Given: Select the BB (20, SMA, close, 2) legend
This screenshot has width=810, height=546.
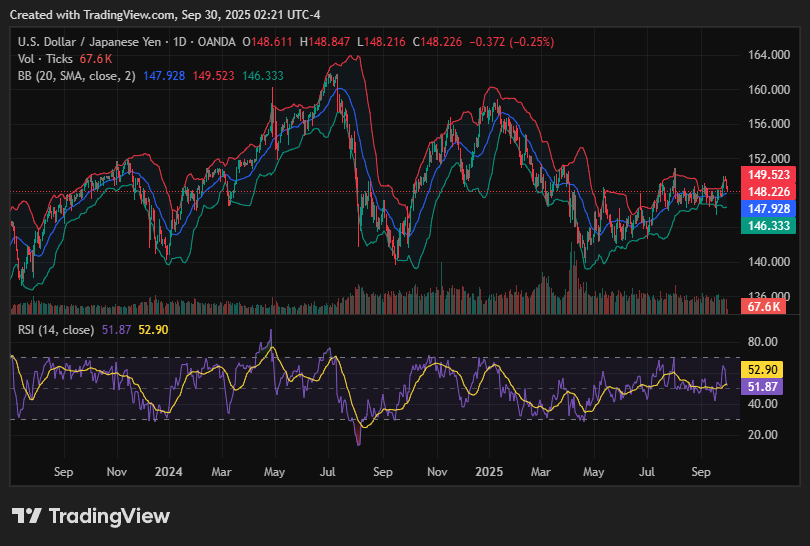Looking at the screenshot, I should [x=76, y=76].
